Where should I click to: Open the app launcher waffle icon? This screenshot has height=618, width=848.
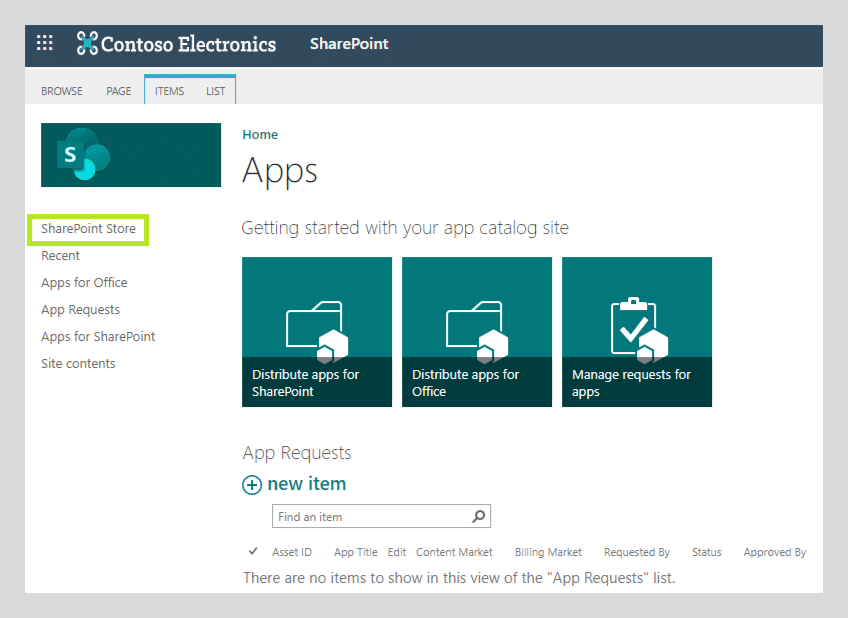[44, 43]
